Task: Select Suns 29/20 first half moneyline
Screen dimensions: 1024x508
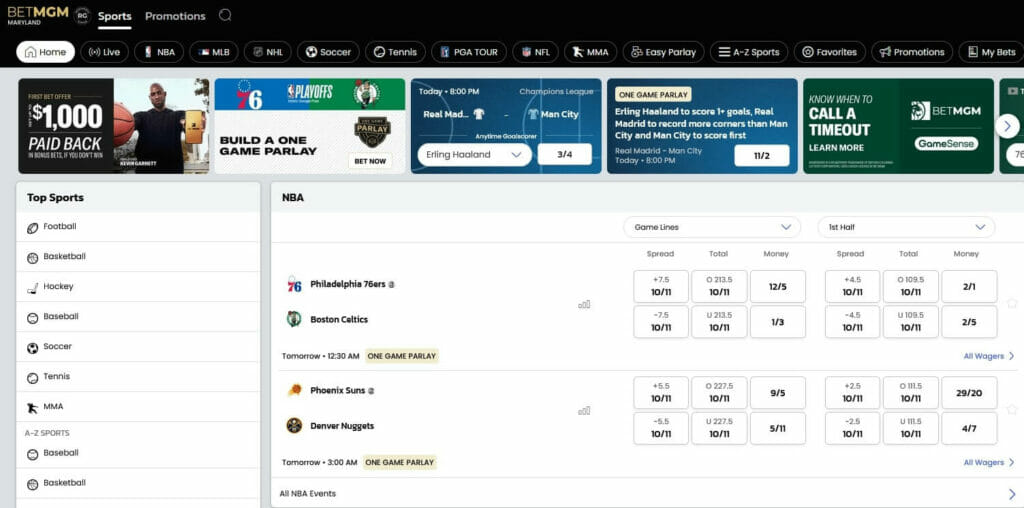Action: 969,393
